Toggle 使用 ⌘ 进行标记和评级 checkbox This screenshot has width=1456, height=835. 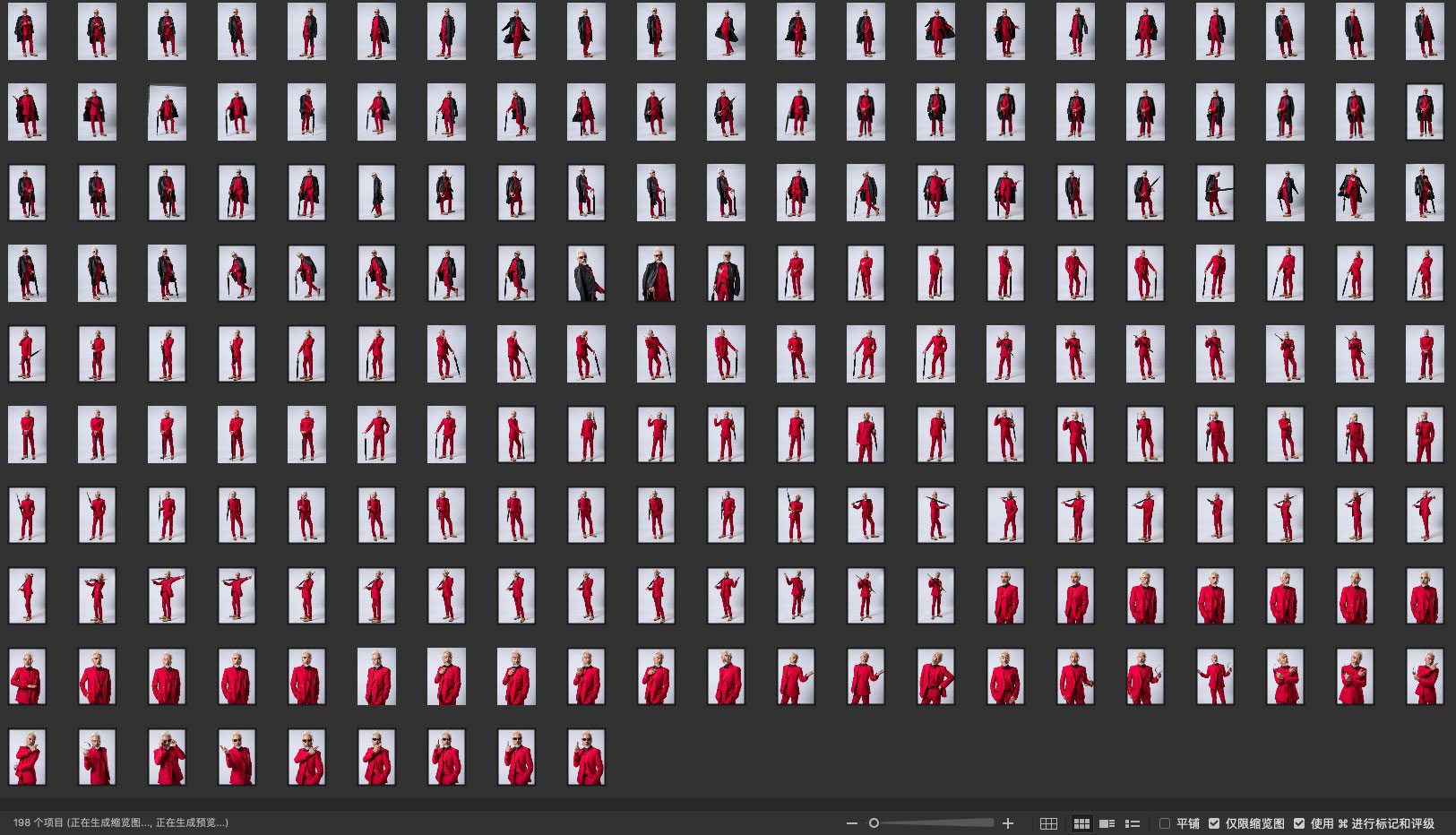click(x=1299, y=823)
